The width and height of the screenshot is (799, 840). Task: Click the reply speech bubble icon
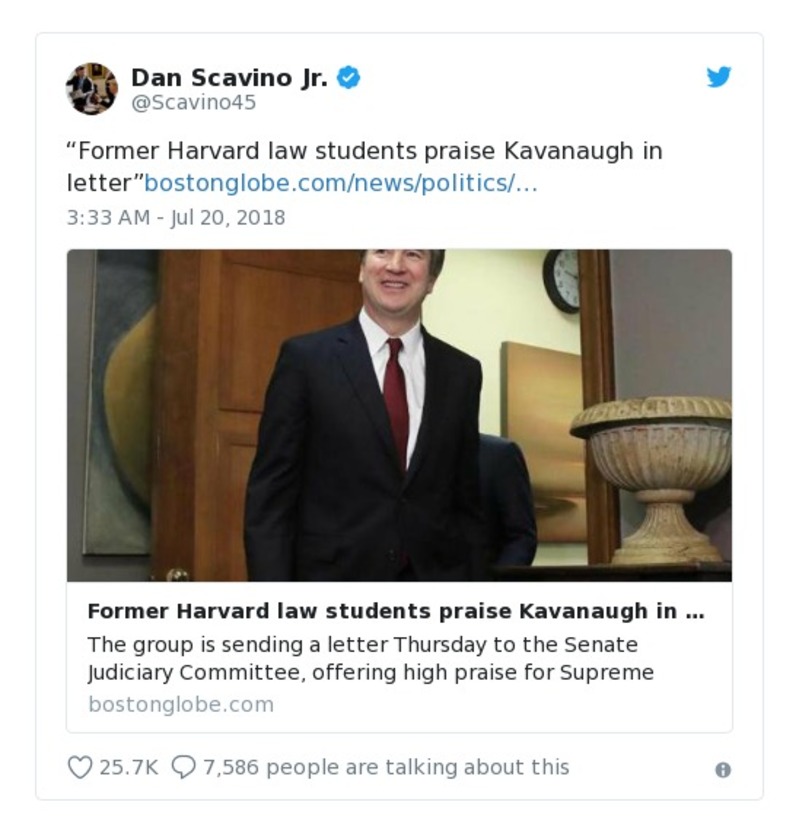pyautogui.click(x=184, y=767)
